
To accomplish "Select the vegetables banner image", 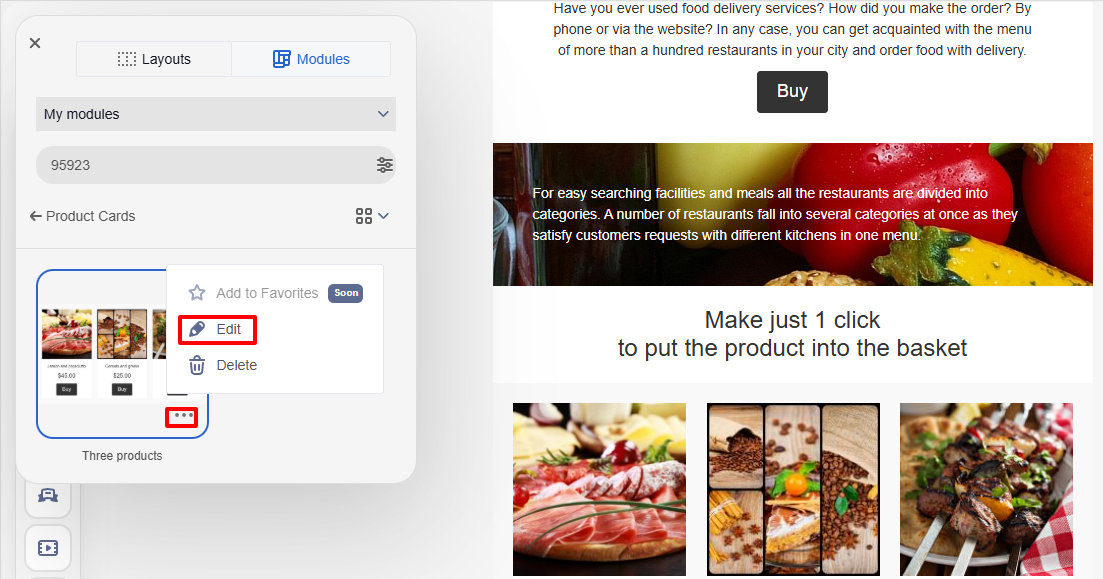I will point(793,215).
